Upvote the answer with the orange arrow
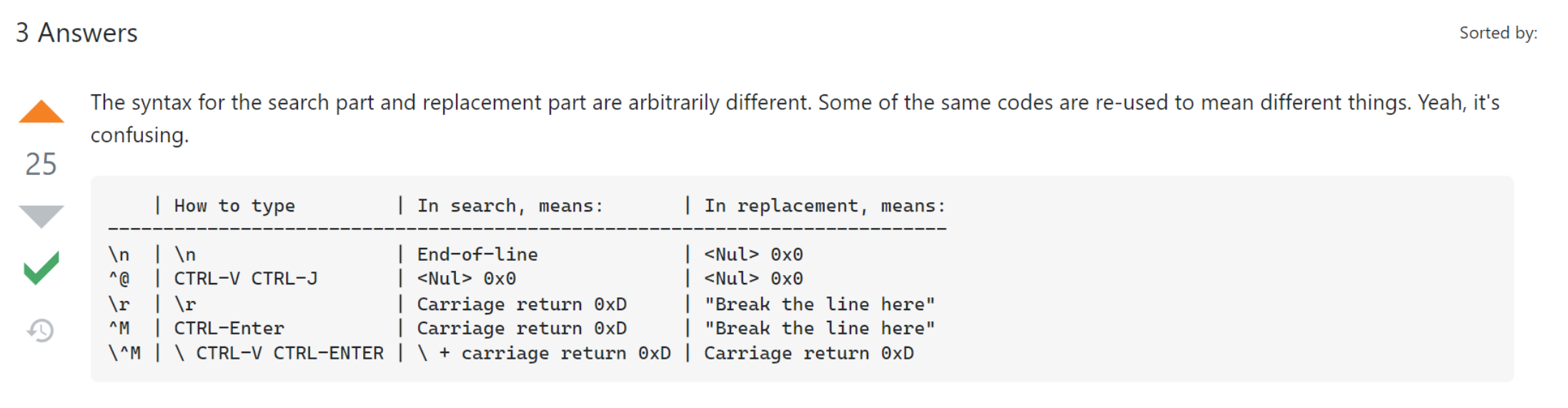 click(41, 112)
